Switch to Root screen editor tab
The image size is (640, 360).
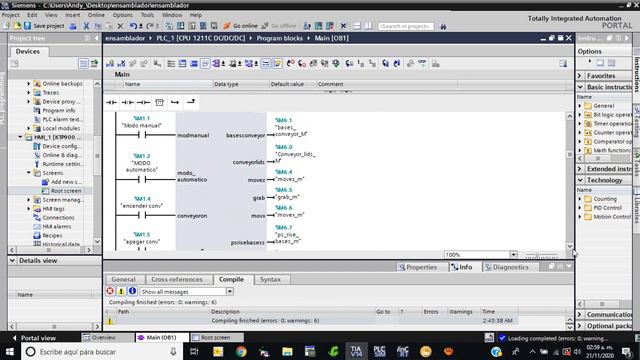217,338
